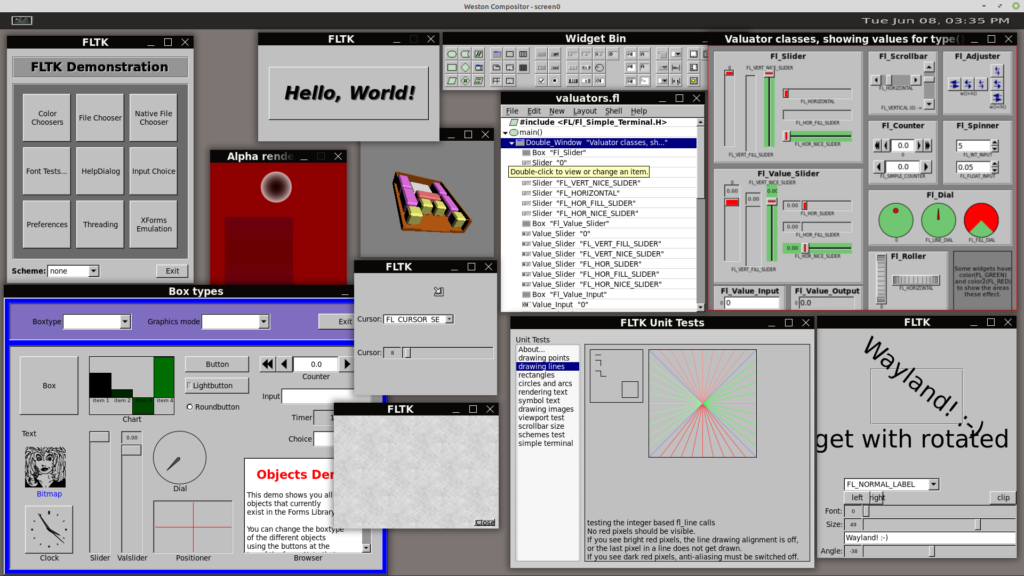
Task: Open the Shell menu in valuators.fl
Action: pyautogui.click(x=613, y=111)
